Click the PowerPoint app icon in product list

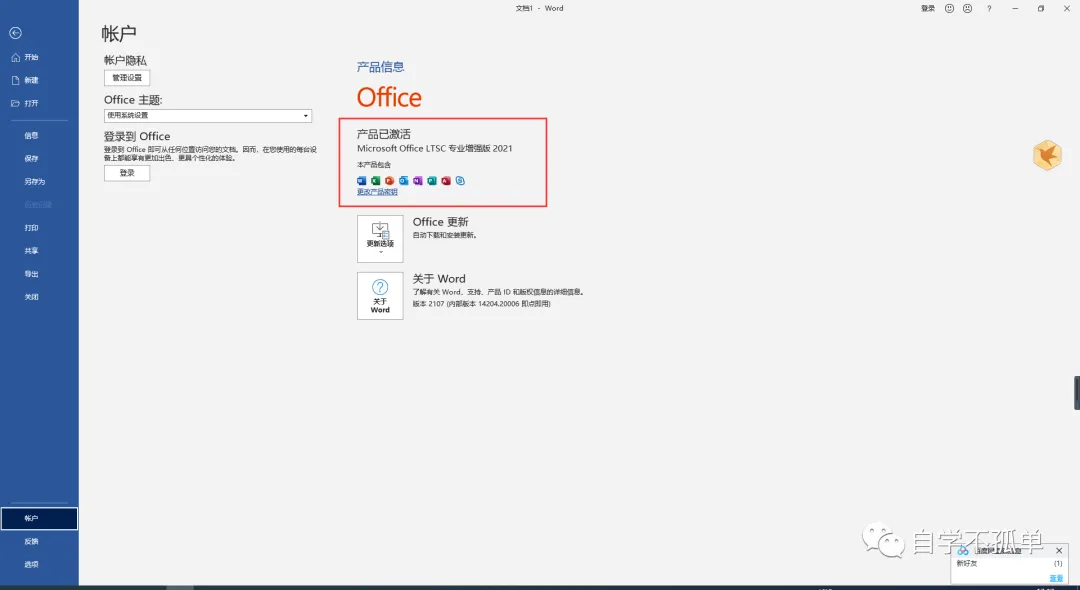pyautogui.click(x=390, y=181)
